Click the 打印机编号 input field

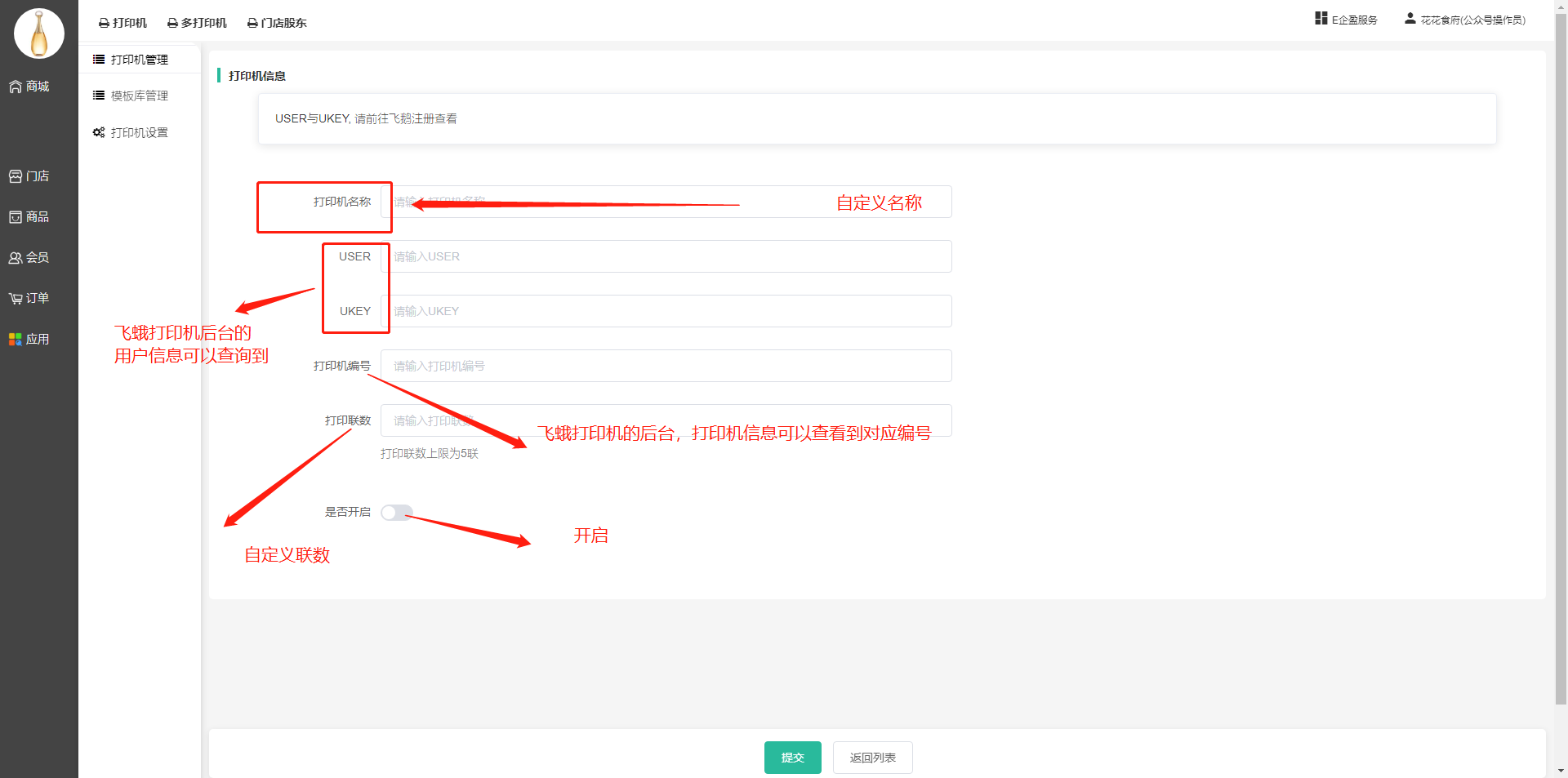pos(666,366)
